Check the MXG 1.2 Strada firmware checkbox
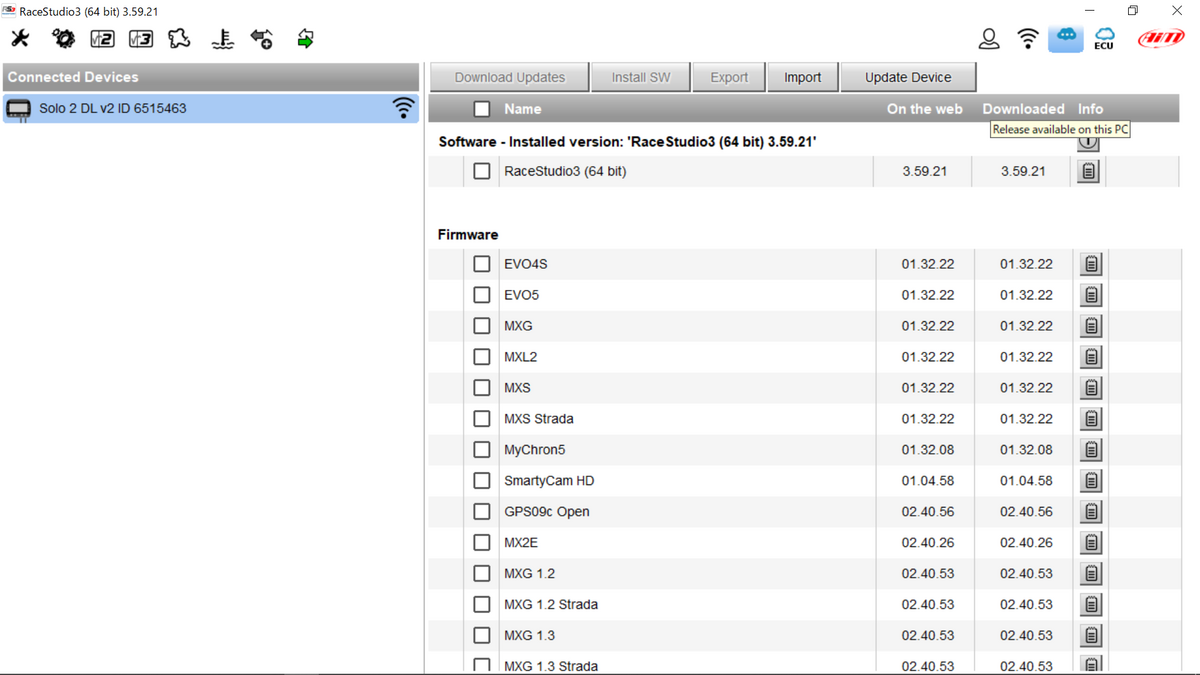 pos(482,605)
